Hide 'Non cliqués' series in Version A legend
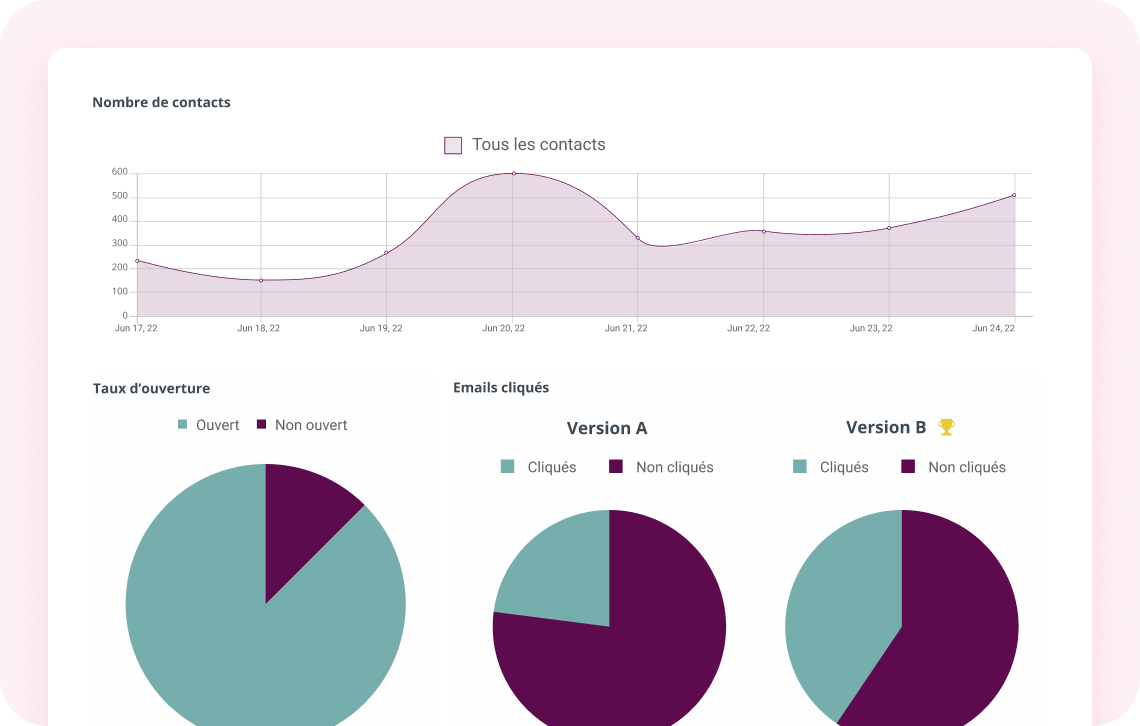Image resolution: width=1140 pixels, height=726 pixels. tap(616, 467)
